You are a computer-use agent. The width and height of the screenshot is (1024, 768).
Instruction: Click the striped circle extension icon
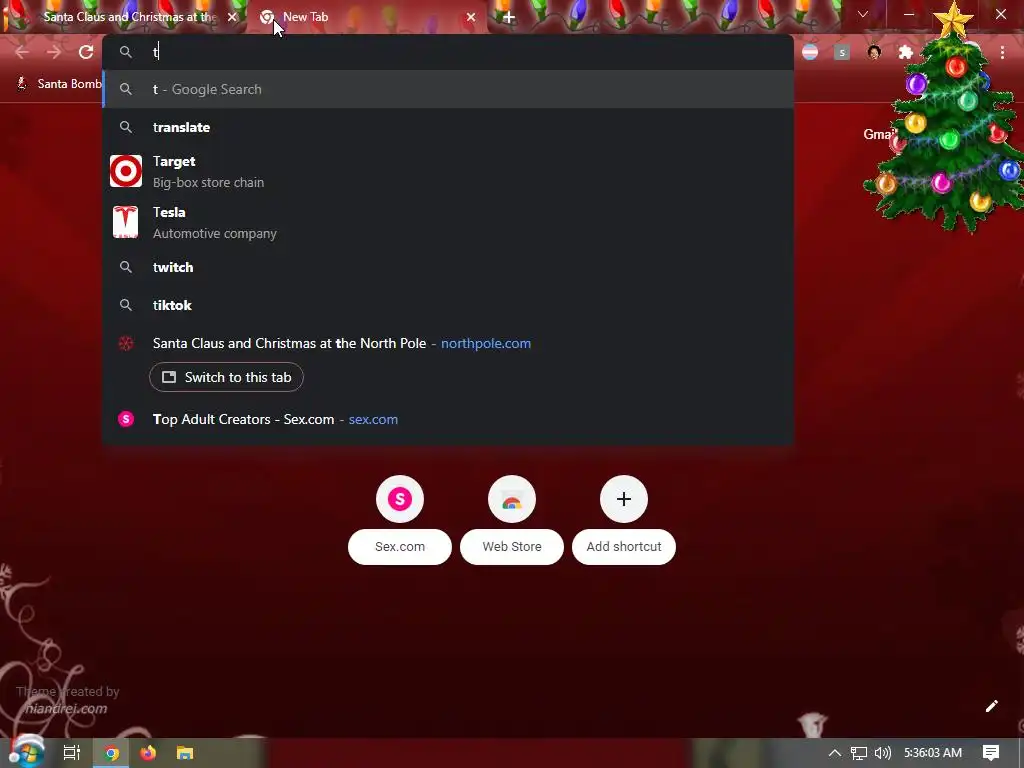pos(810,52)
